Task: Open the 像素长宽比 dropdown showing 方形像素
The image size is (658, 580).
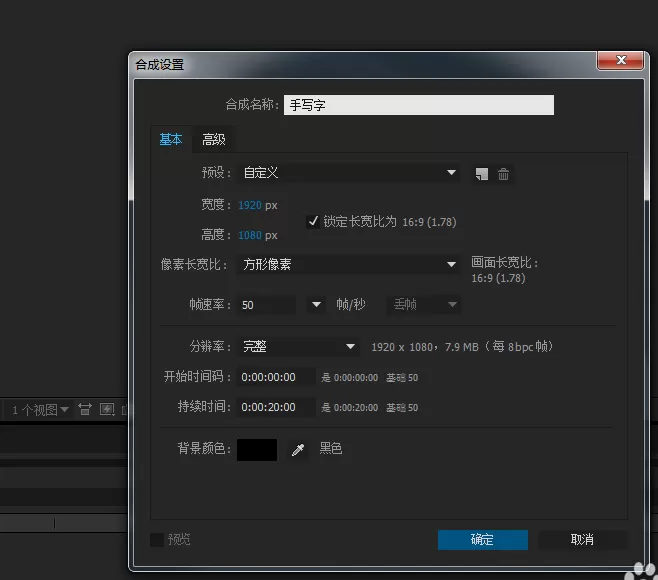Action: pyautogui.click(x=348, y=264)
